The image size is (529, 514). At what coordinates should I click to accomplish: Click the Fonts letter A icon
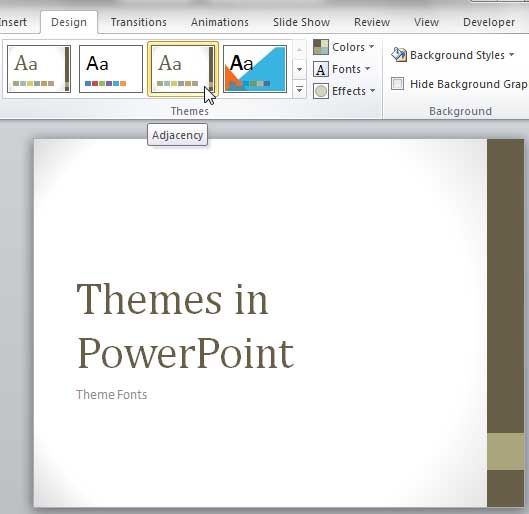[321, 69]
